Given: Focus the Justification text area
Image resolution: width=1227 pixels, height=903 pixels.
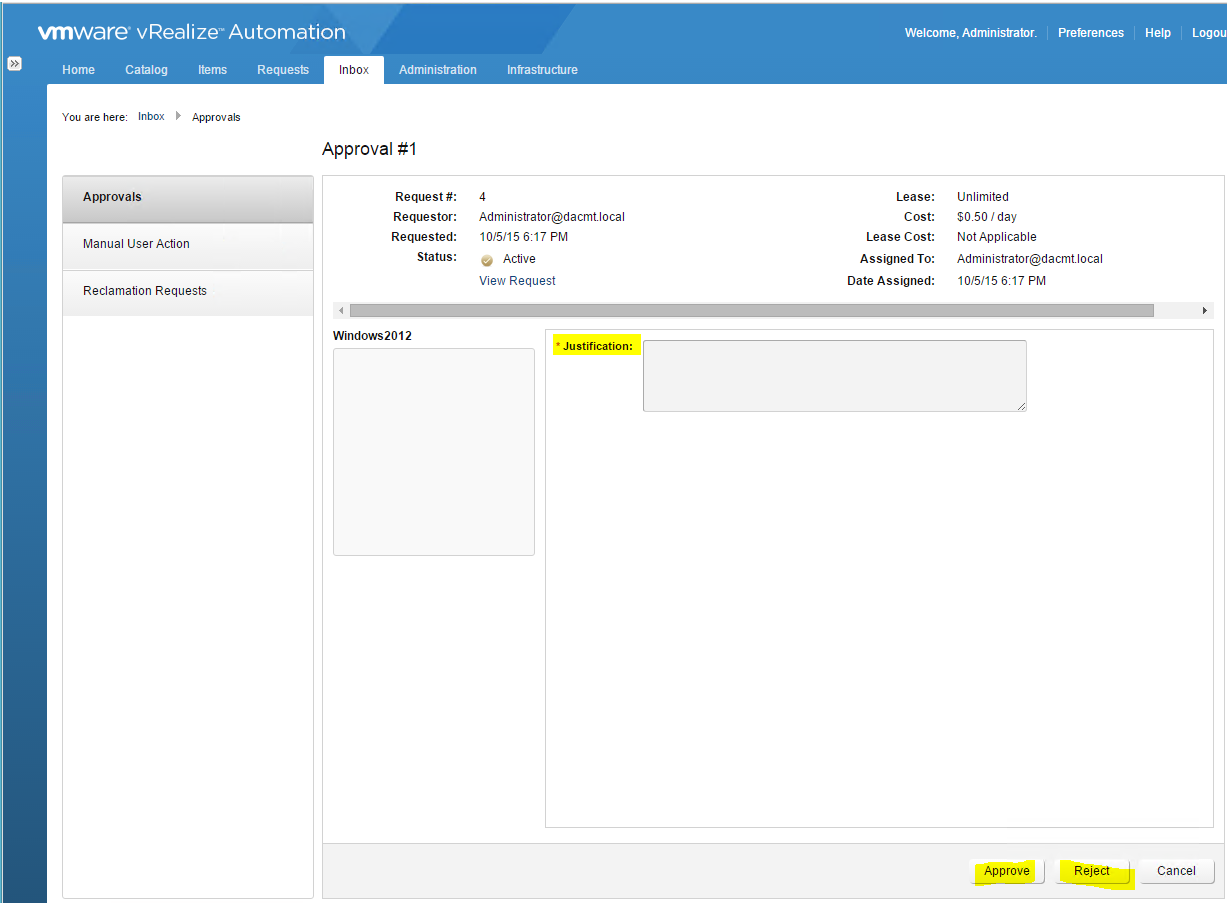Looking at the screenshot, I should coord(834,376).
